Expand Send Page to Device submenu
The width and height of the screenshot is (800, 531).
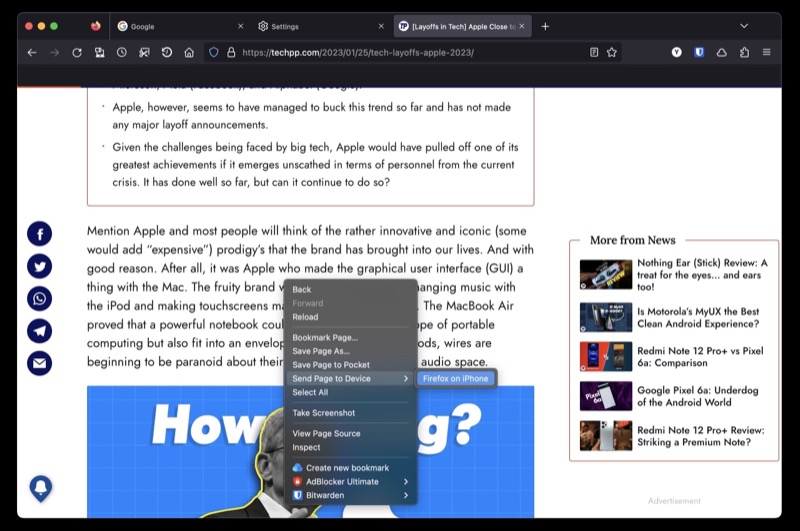[349, 378]
